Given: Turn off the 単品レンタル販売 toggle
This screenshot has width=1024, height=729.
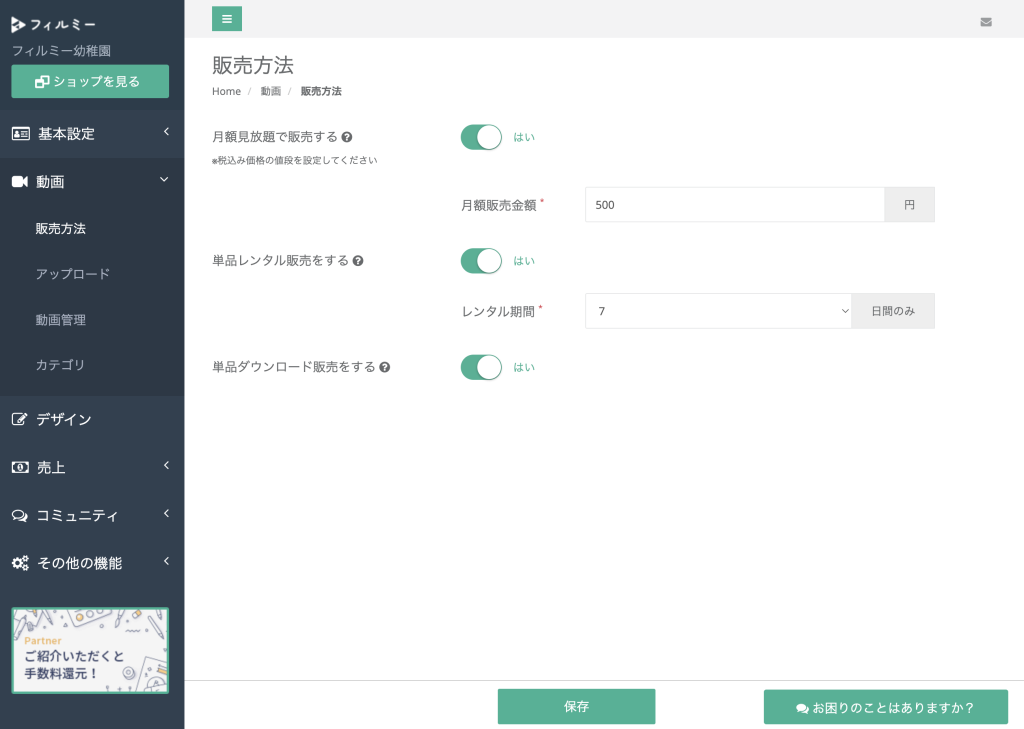Looking at the screenshot, I should tap(481, 261).
